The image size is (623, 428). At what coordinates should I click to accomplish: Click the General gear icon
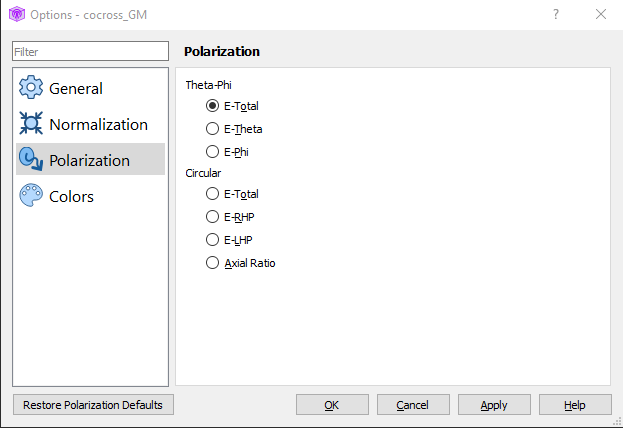31,87
